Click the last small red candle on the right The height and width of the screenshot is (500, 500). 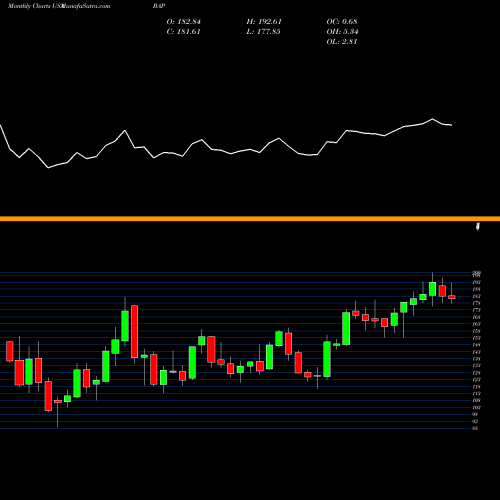[452, 297]
